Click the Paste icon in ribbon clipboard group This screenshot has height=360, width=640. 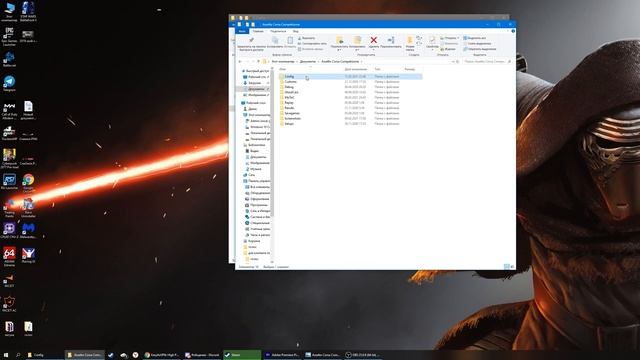290,40
